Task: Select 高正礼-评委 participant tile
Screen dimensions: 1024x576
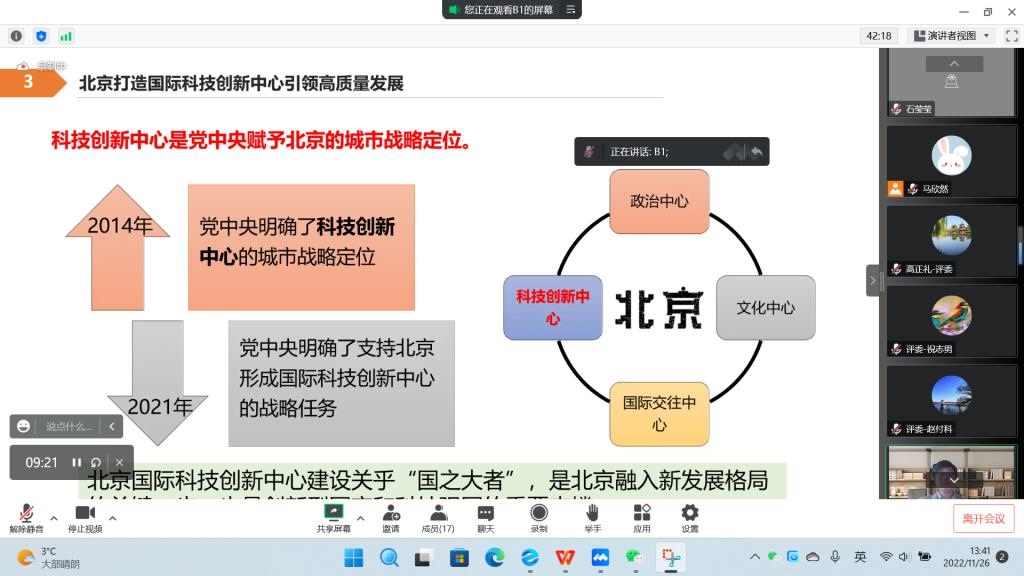Action: point(951,241)
